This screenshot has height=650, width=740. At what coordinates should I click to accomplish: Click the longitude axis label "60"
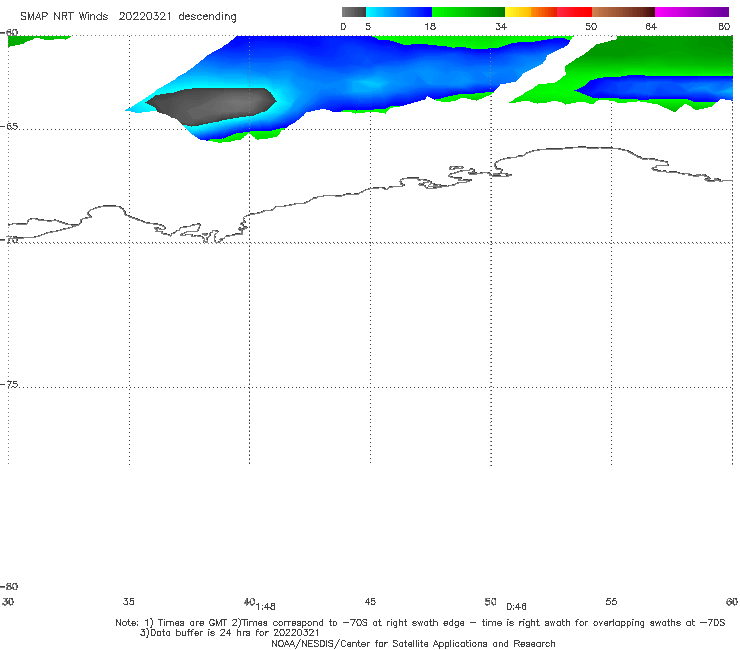(x=732, y=602)
